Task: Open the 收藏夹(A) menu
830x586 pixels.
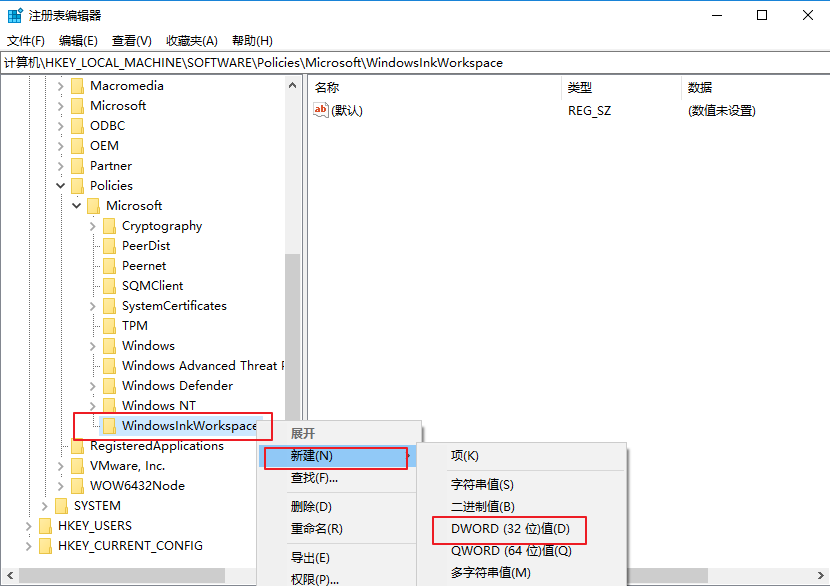Action: coord(192,41)
